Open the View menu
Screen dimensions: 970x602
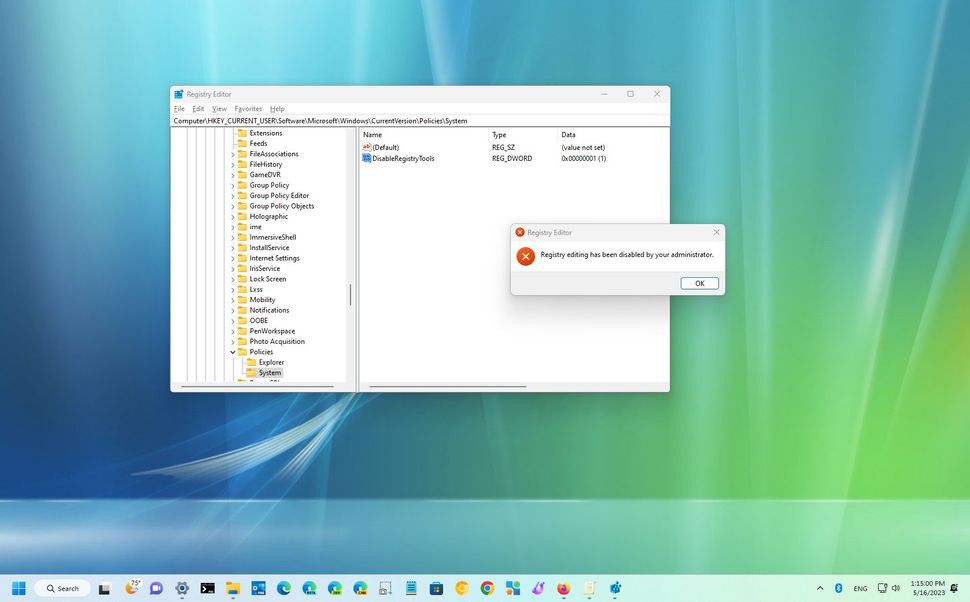pos(219,109)
